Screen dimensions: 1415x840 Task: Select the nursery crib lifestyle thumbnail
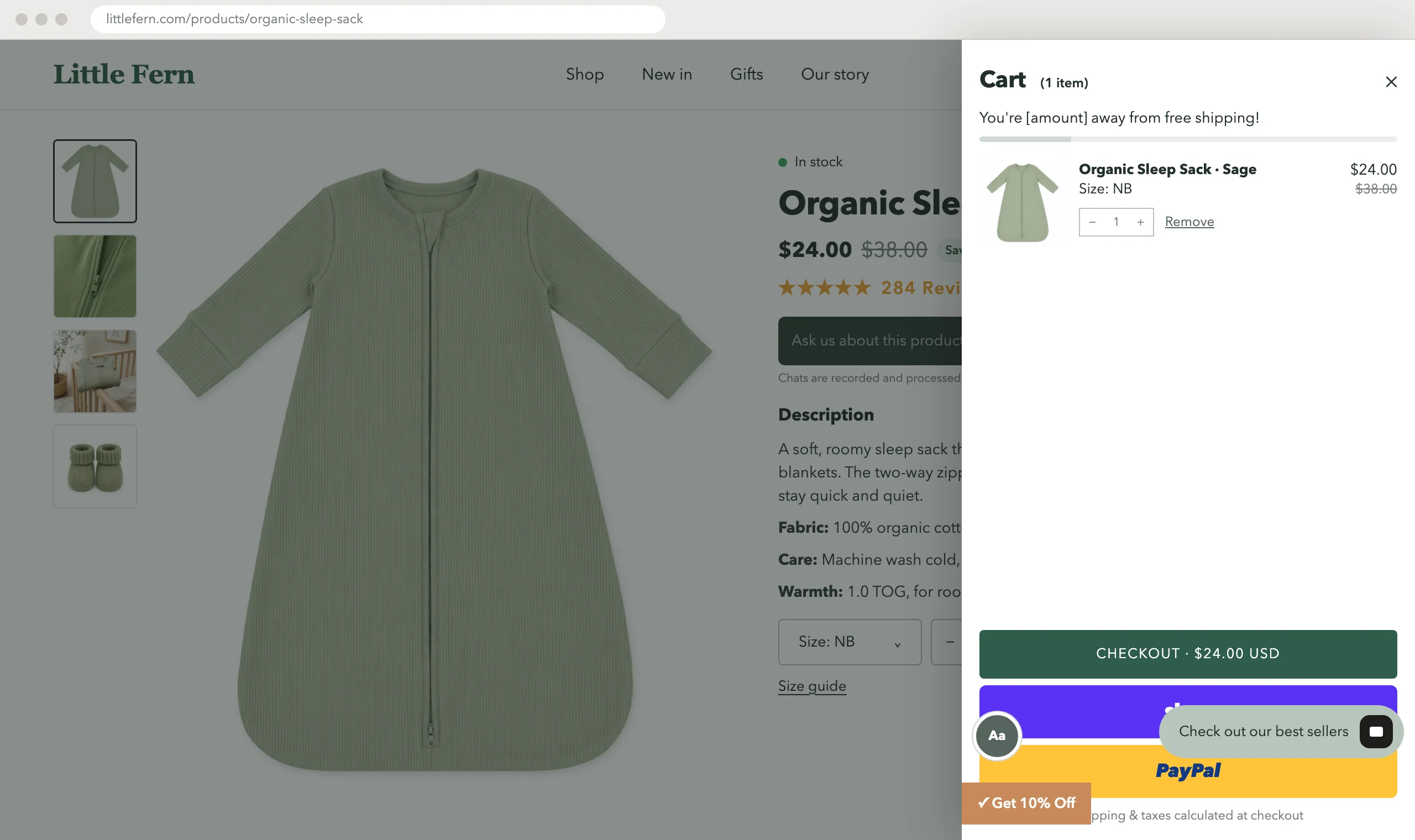95,371
